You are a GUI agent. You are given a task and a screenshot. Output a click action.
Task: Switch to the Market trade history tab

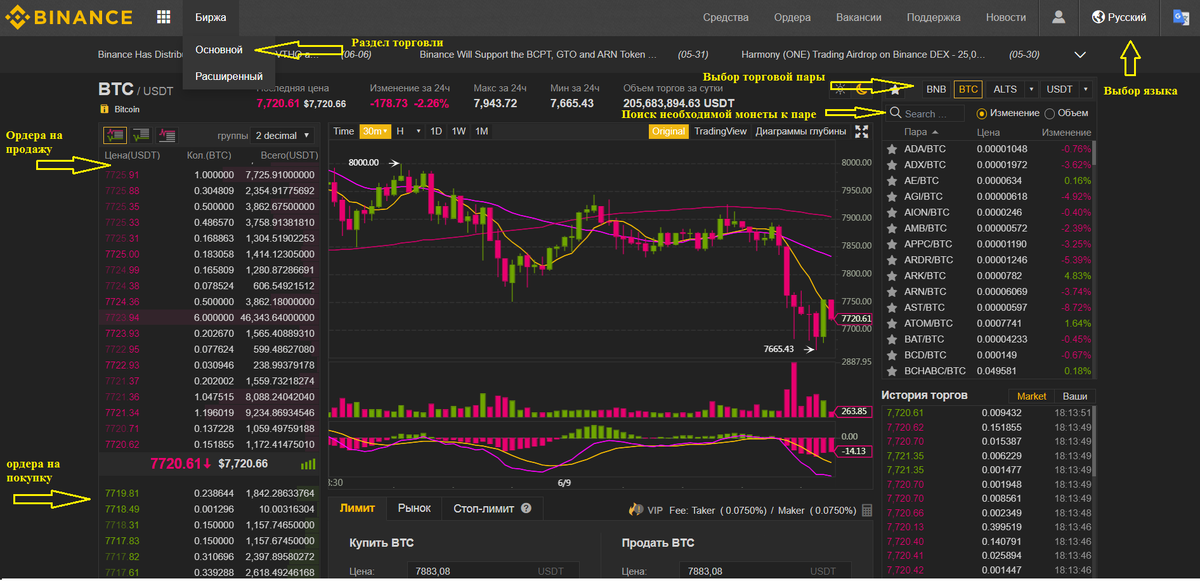1031,396
